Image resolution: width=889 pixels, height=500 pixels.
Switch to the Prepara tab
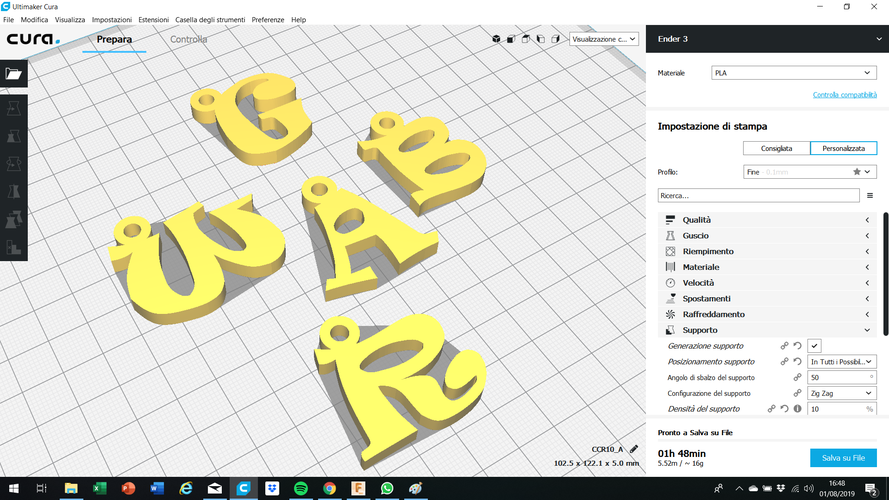tap(114, 39)
